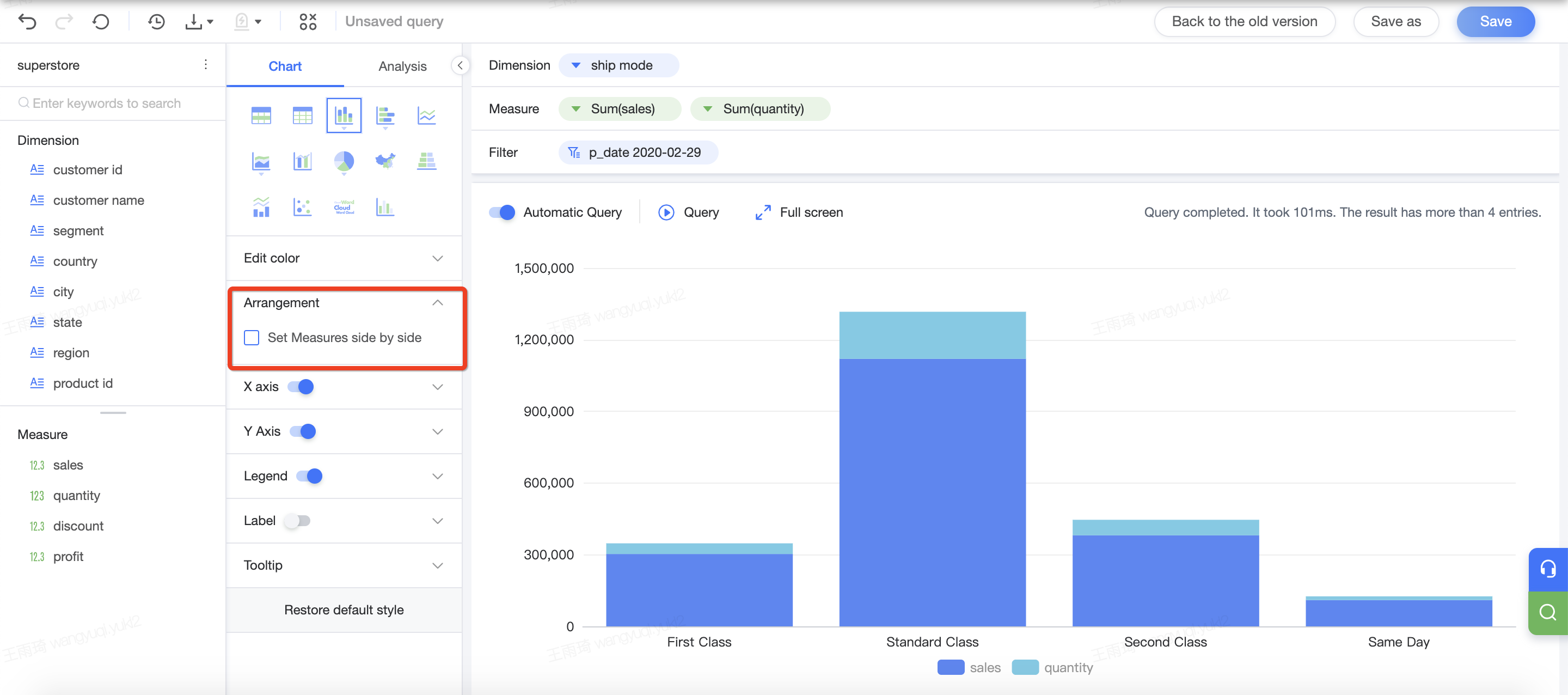Expand the Legend settings chevron
This screenshot has height=695, width=1568.
click(x=437, y=477)
